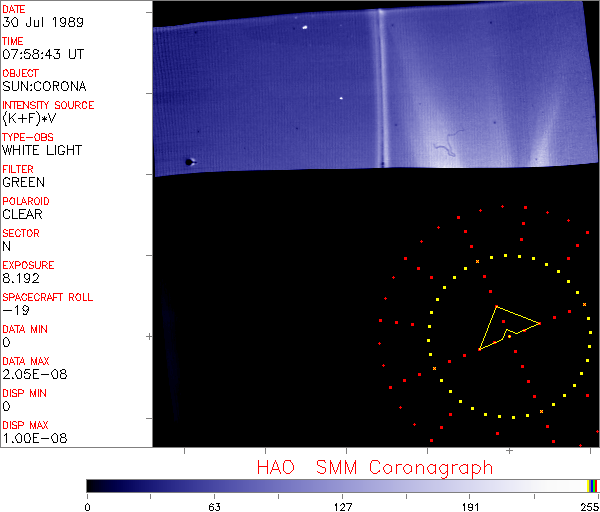
Task: Click the rainbow stripe at colorbar end
Action: [x=594, y=485]
